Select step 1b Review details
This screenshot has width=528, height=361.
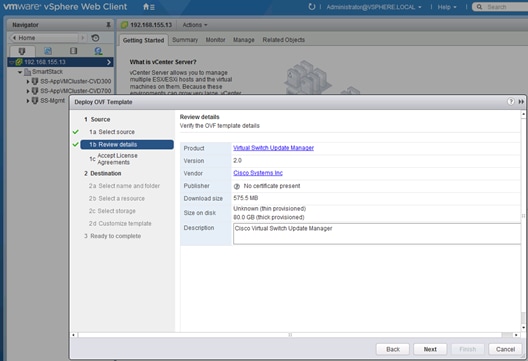coord(127,144)
